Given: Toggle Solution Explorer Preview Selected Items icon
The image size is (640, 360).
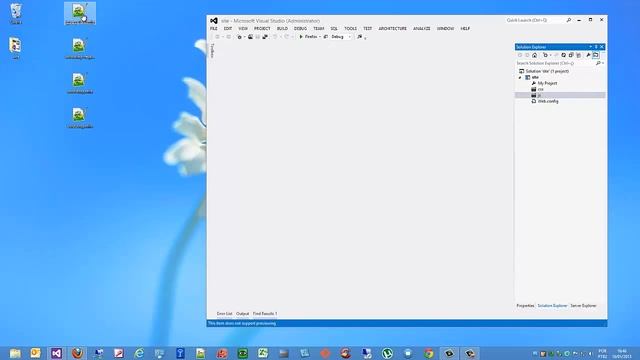Looking at the screenshot, I should pyautogui.click(x=596, y=55).
